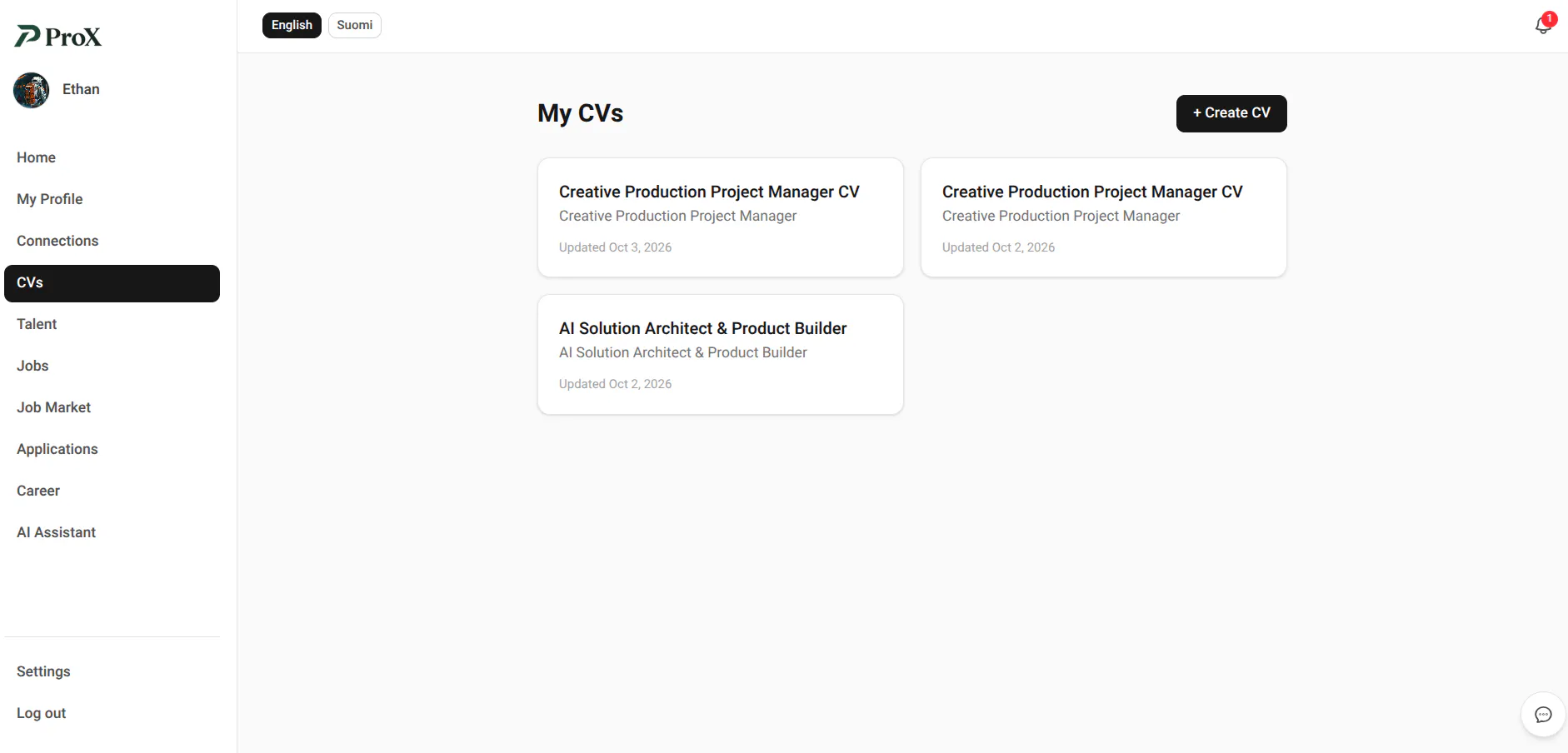Open Settings
Viewport: 1568px width, 753px height.
click(112, 671)
